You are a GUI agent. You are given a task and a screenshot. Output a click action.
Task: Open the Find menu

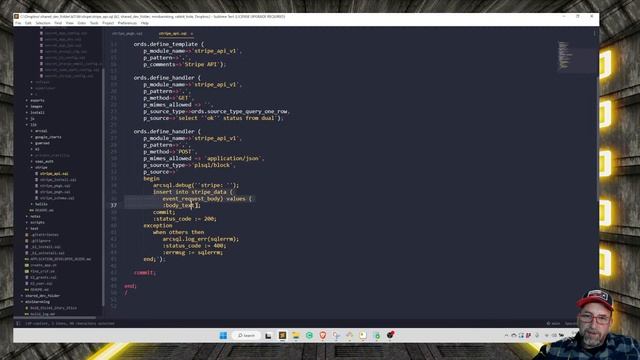point(58,23)
